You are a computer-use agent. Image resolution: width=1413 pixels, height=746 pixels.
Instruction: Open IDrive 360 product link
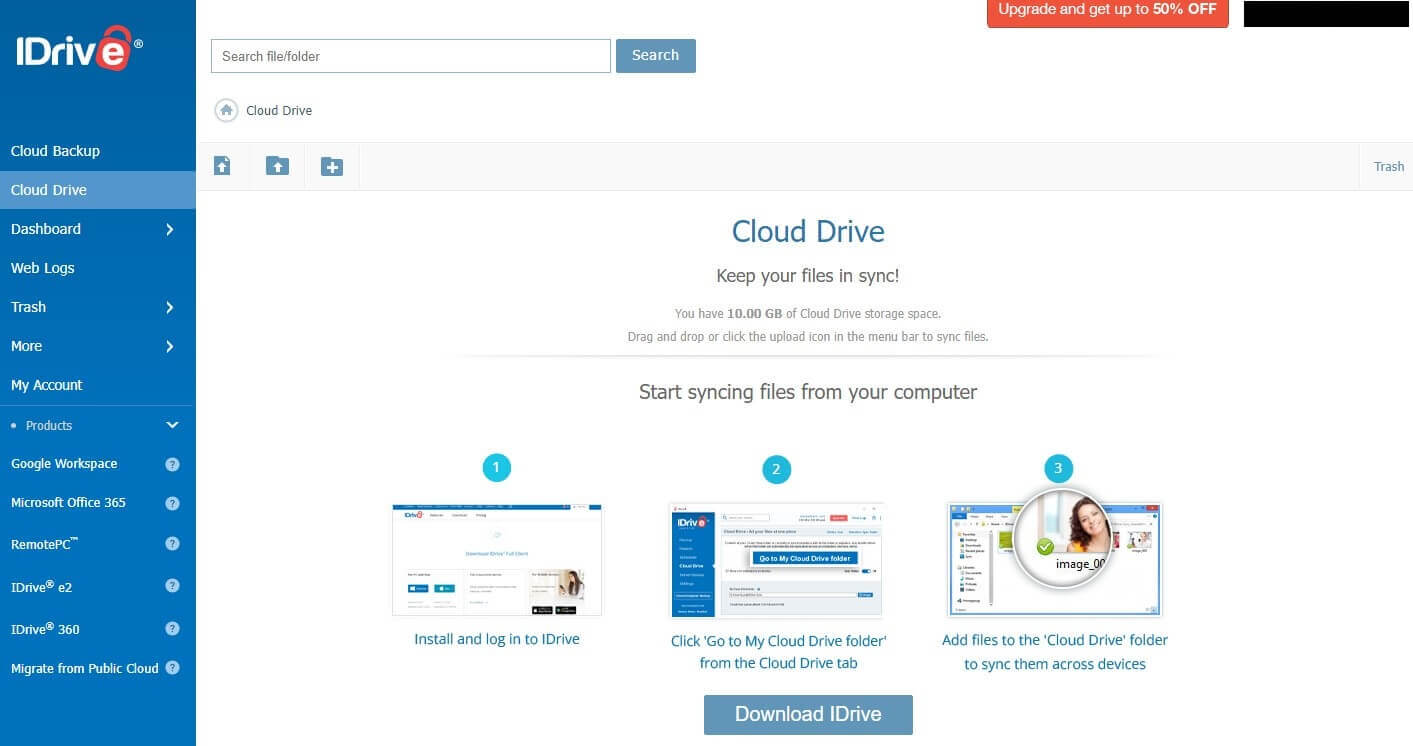(x=45, y=629)
